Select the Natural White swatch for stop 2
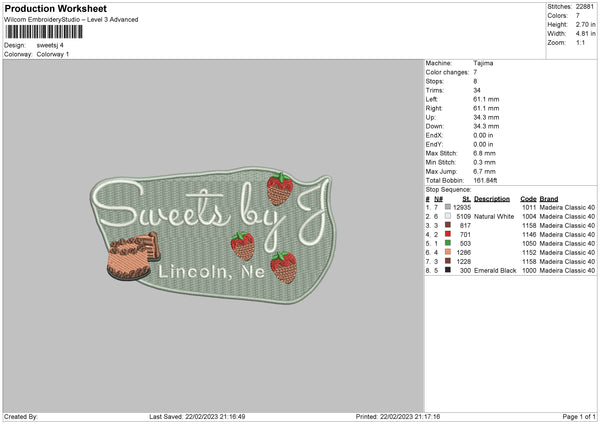This screenshot has height=424, width=600. [x=448, y=216]
